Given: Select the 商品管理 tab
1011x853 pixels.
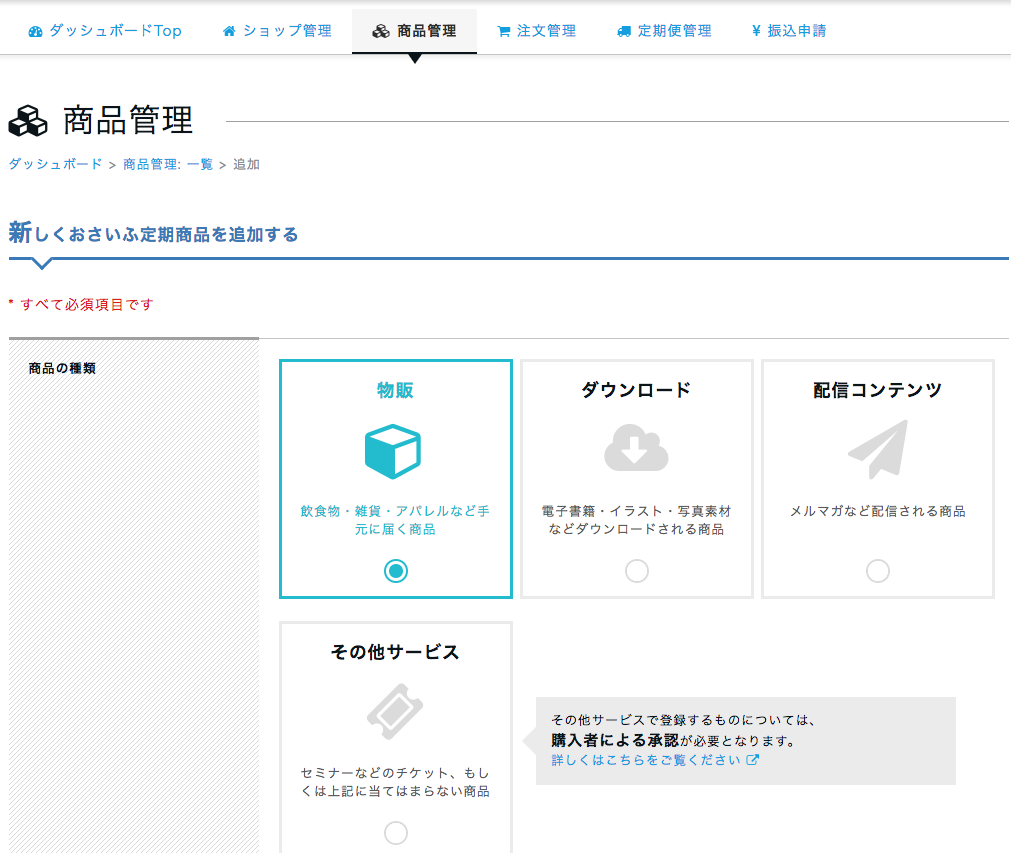Looking at the screenshot, I should (x=414, y=31).
